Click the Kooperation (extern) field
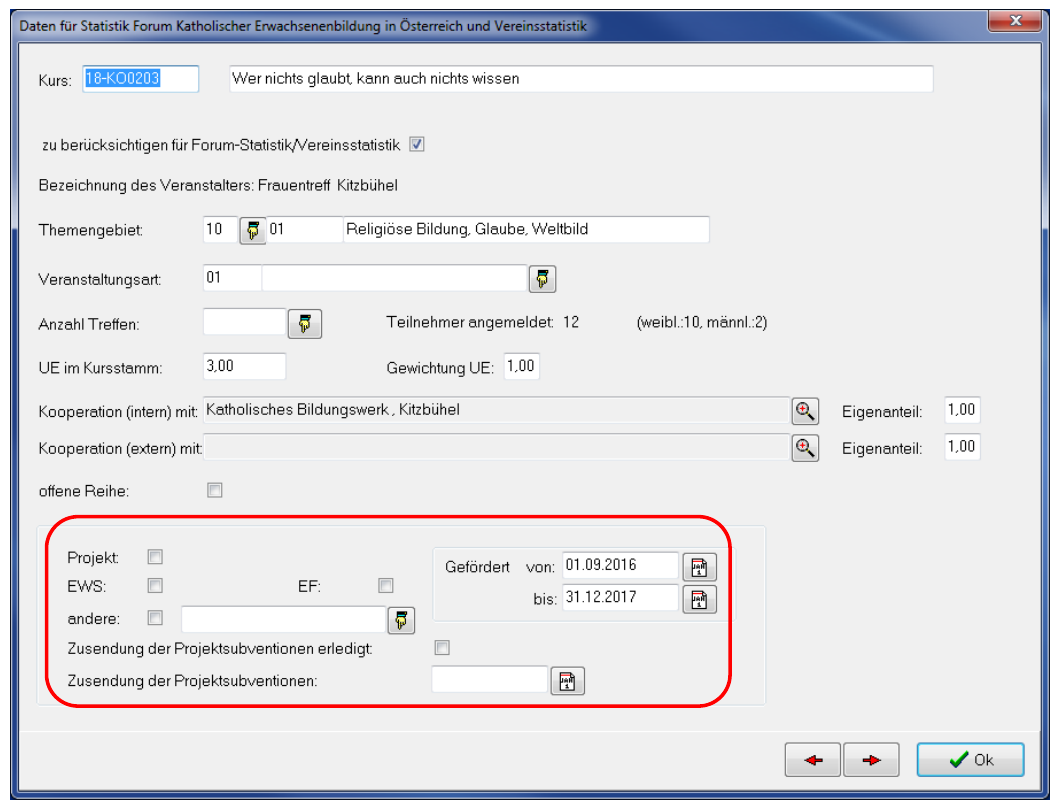1058x808 pixels. coord(496,448)
